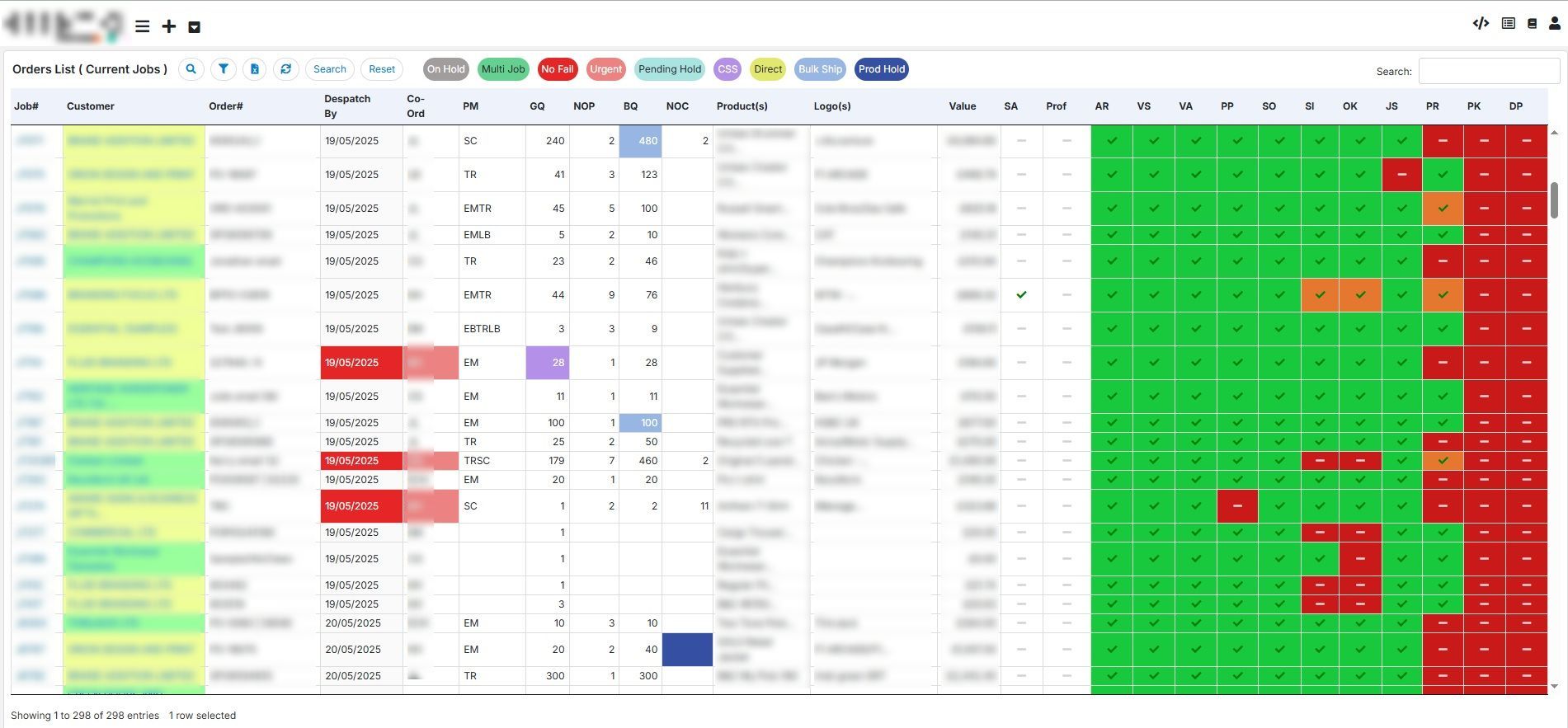This screenshot has height=728, width=1568.
Task: Click the book icon in the top right
Action: [1532, 24]
